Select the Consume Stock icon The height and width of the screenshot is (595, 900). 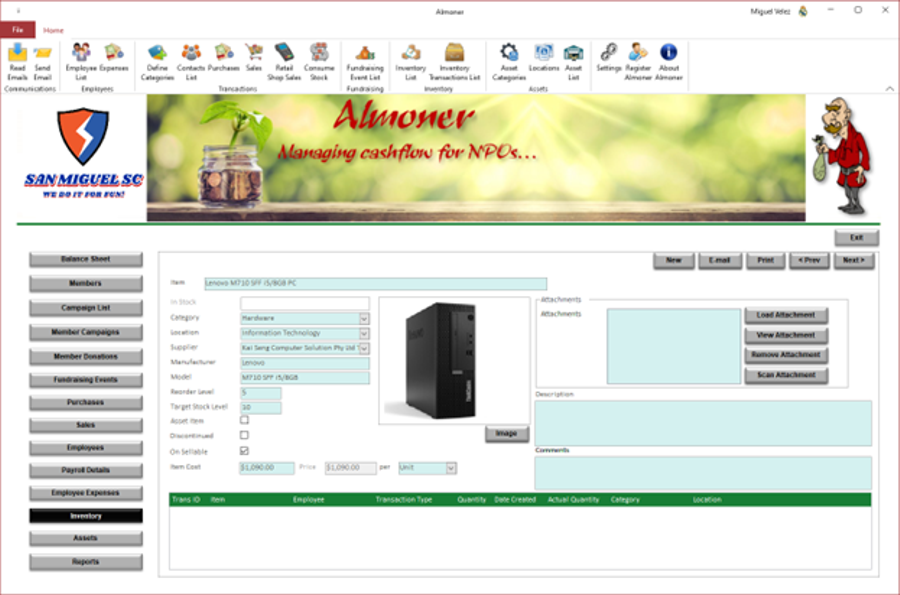(319, 62)
